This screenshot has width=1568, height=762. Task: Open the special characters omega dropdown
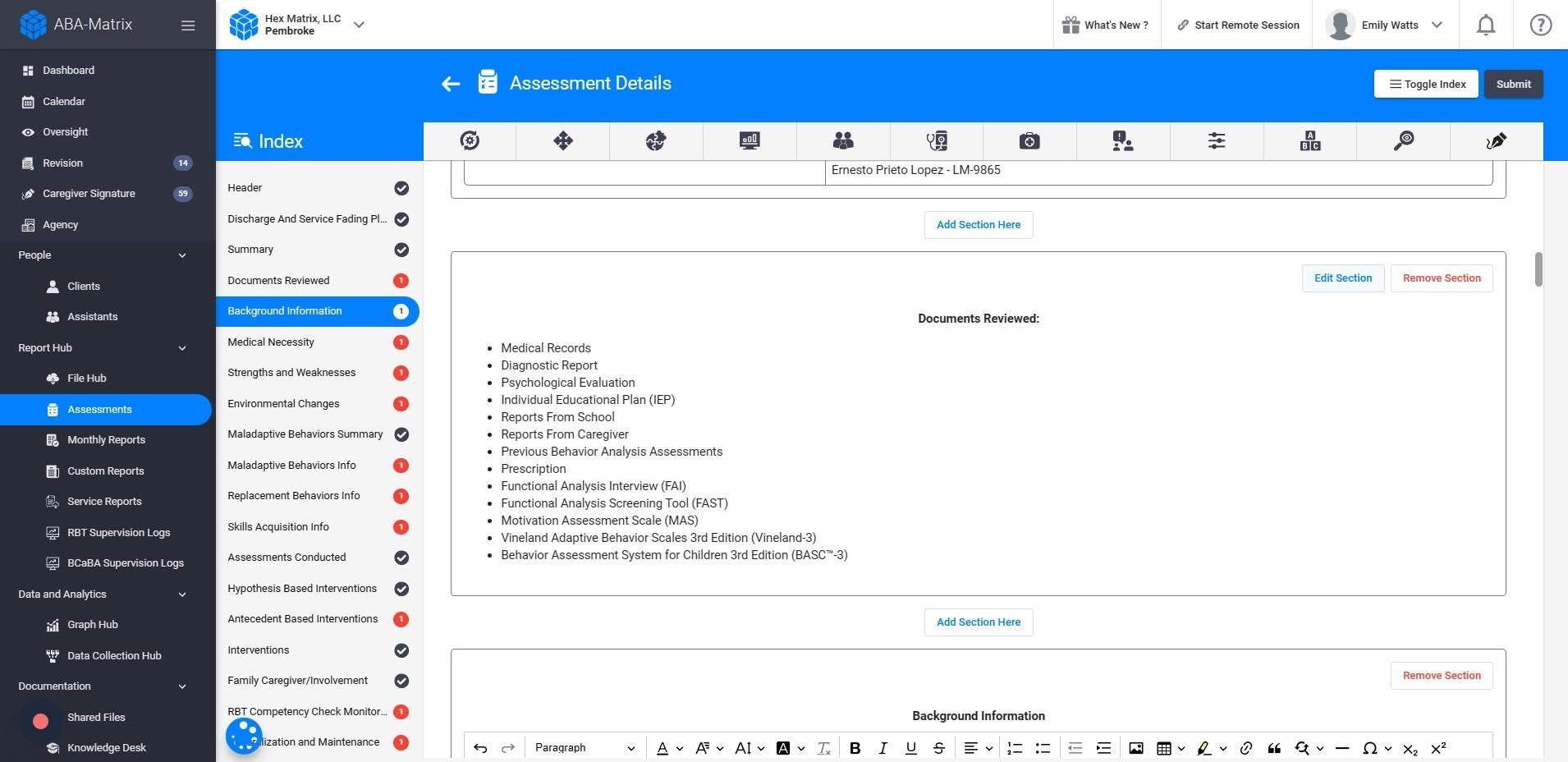point(1377,748)
